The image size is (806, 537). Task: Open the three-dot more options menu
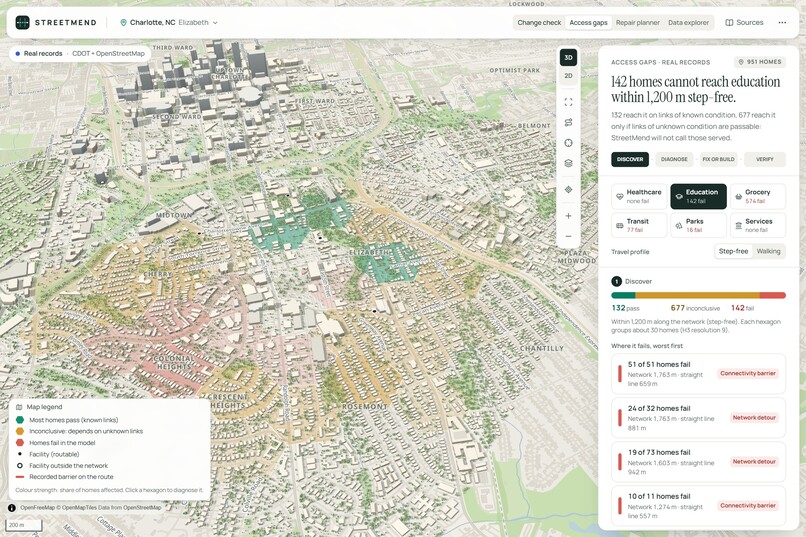tap(782, 23)
